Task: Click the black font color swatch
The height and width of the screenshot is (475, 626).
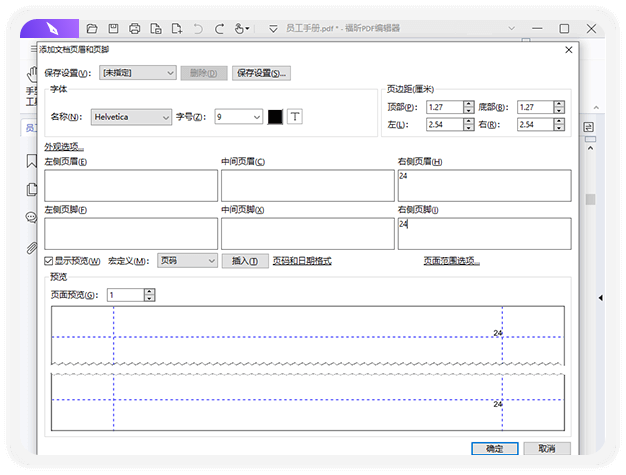Action: [275, 117]
